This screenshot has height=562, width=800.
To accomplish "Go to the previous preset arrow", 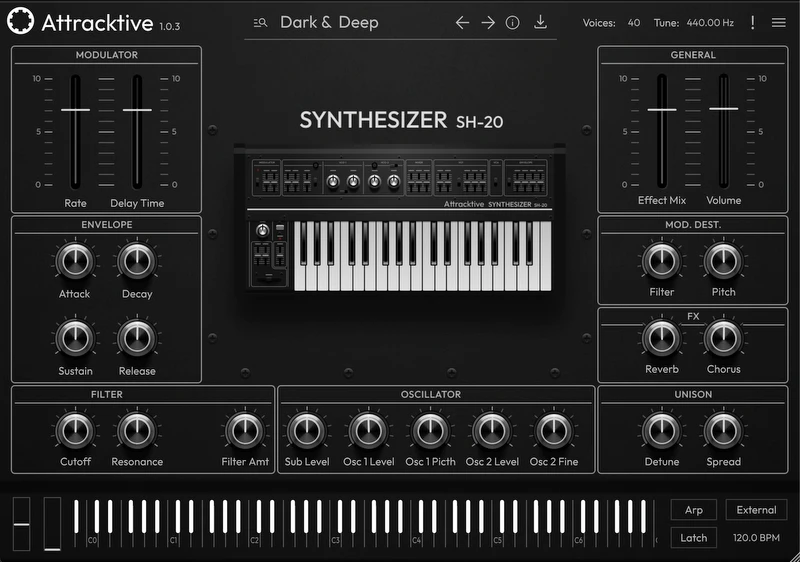I will [x=462, y=23].
